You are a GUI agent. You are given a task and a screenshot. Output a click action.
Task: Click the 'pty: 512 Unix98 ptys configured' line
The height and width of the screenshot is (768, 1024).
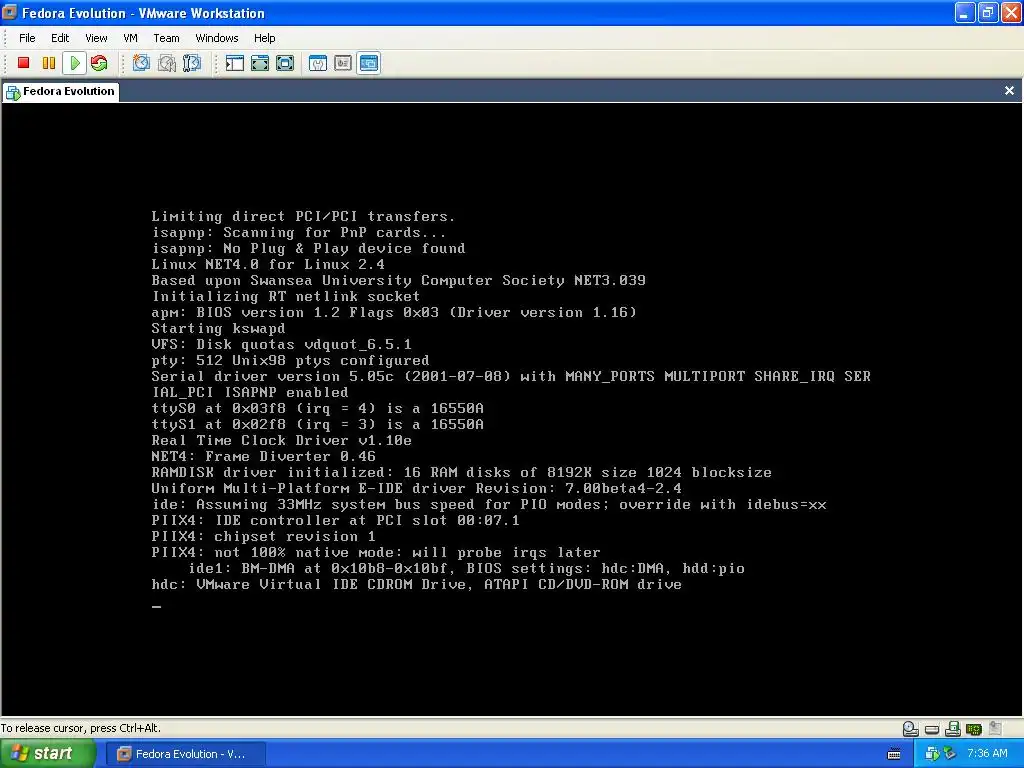tap(291, 360)
